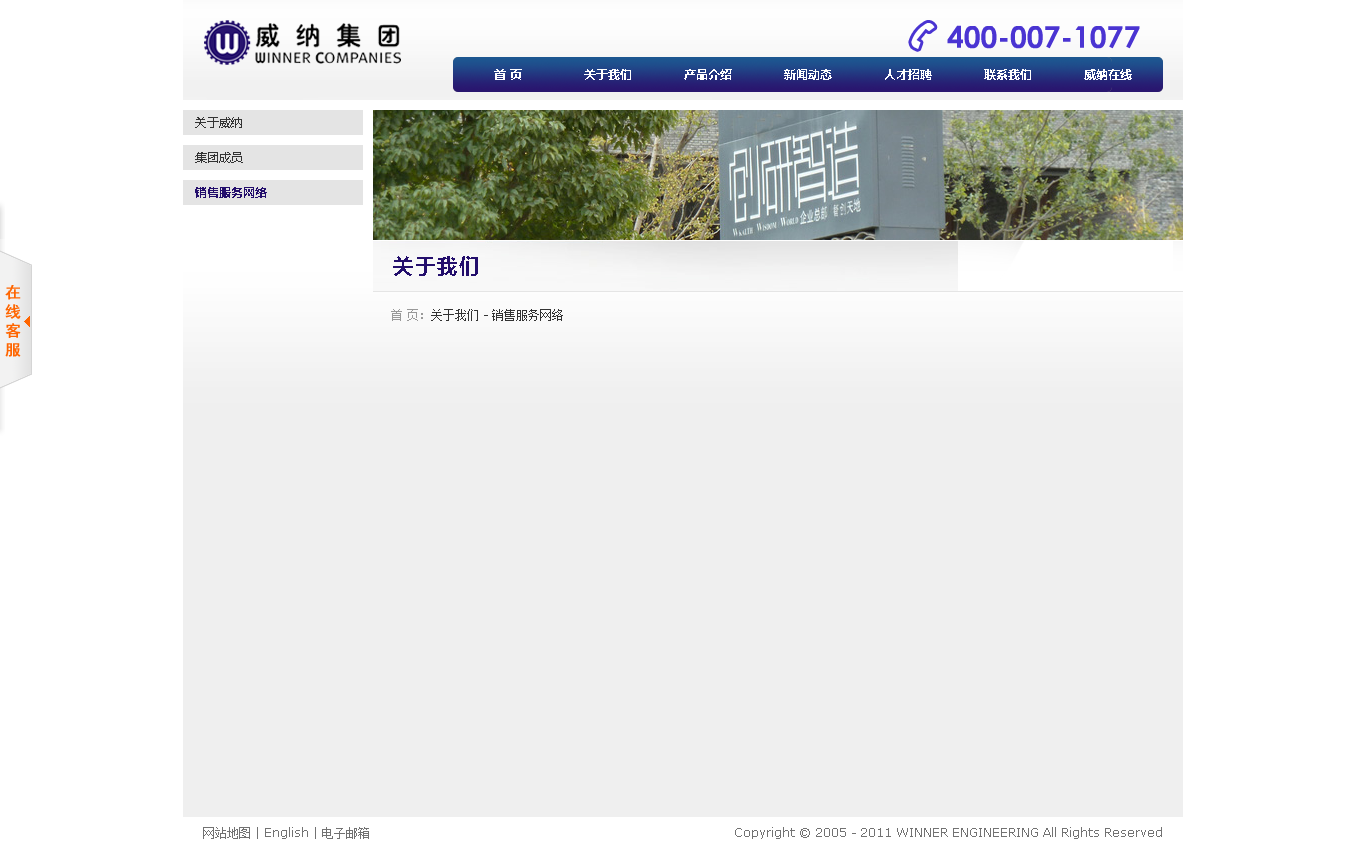Open the 新闻动态 navigation item

click(808, 75)
